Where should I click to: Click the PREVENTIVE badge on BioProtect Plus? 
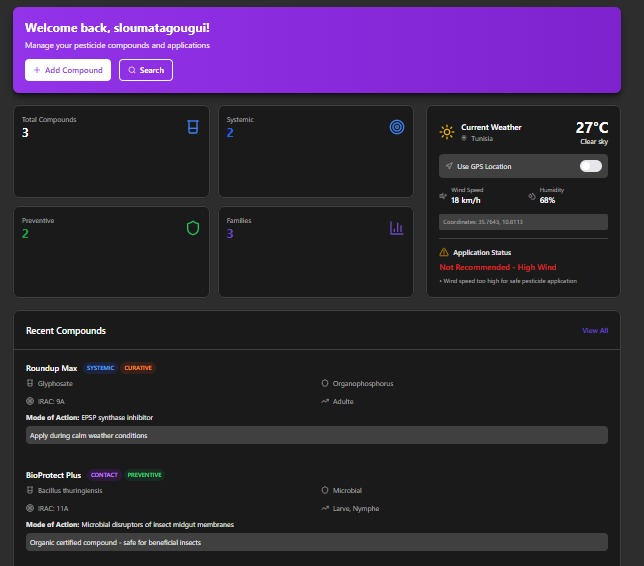pos(144,475)
